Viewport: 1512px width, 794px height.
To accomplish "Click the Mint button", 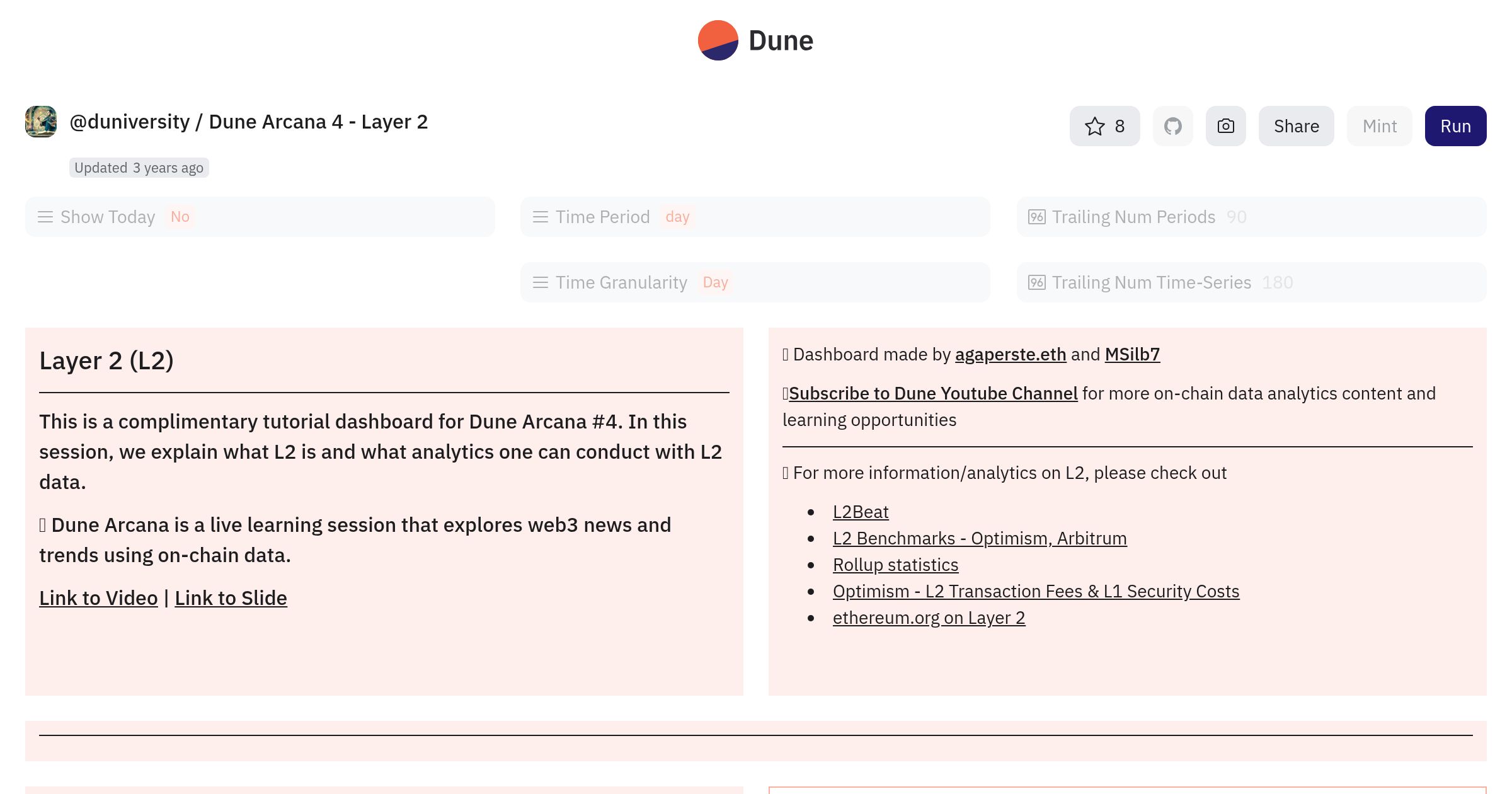I will click(x=1379, y=126).
